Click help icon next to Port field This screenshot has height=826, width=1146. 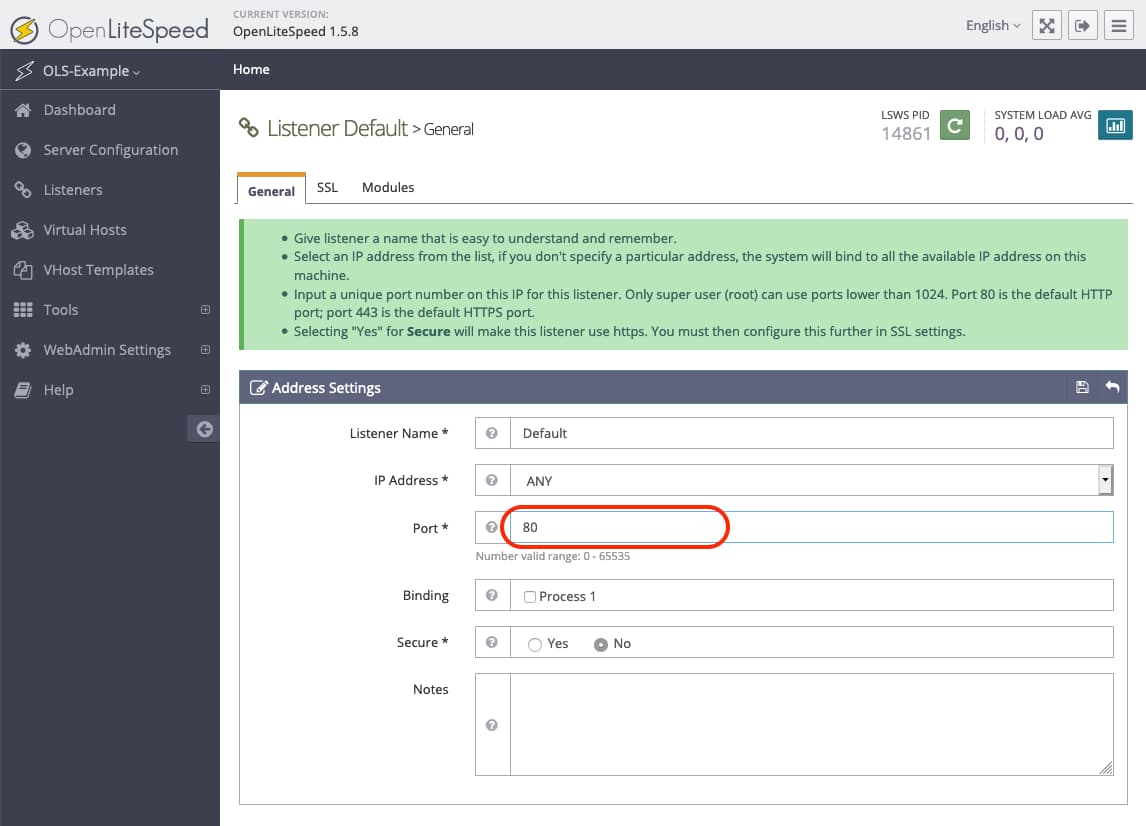tap(492, 527)
